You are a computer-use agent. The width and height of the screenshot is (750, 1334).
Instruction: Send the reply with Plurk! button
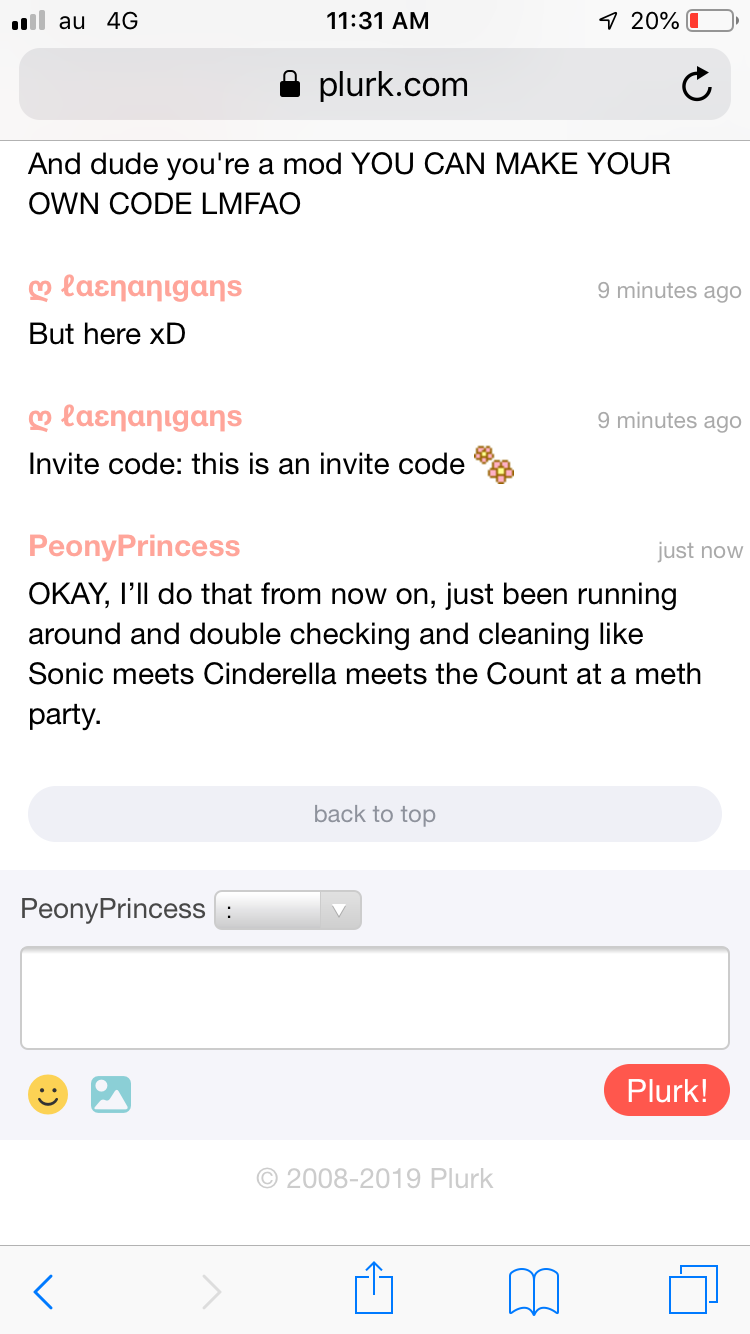coord(667,1090)
